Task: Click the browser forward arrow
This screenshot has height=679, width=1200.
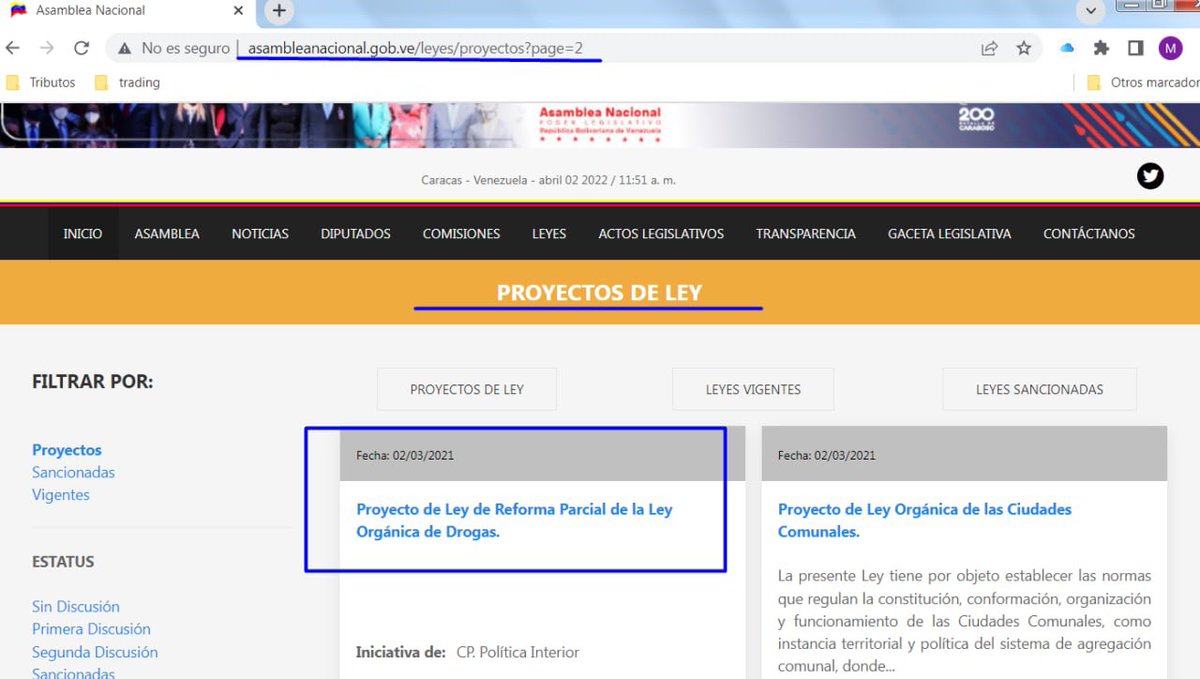Action: (46, 48)
